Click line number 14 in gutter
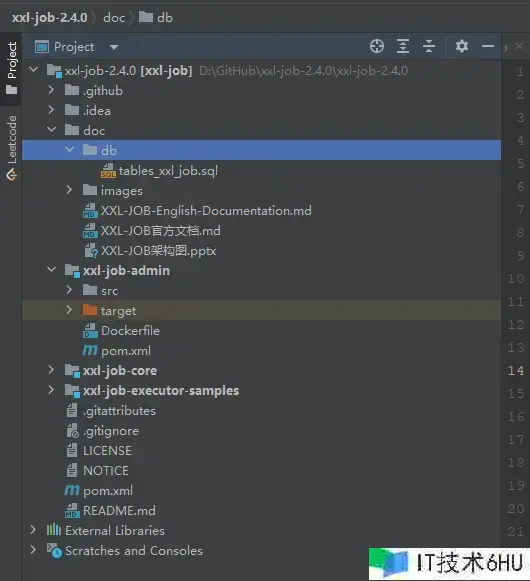 (516, 371)
